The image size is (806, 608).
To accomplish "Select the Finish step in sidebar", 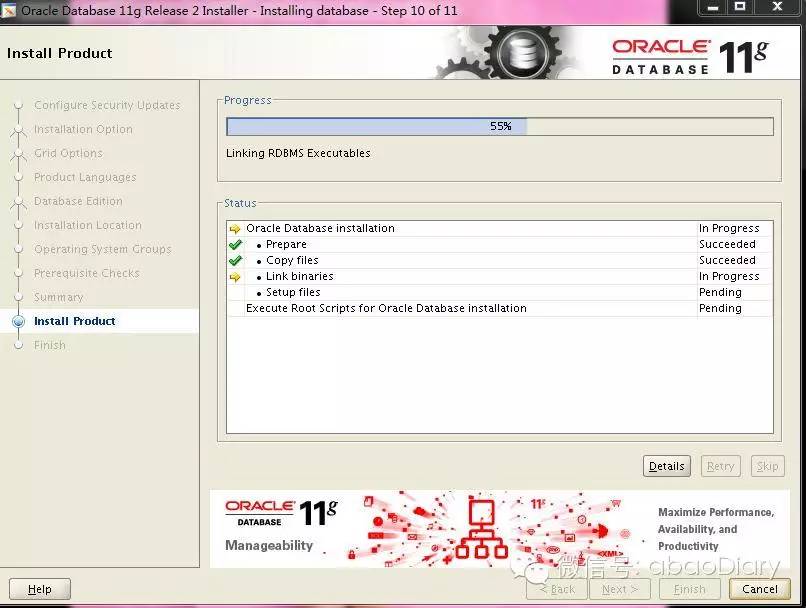I will pyautogui.click(x=50, y=345).
